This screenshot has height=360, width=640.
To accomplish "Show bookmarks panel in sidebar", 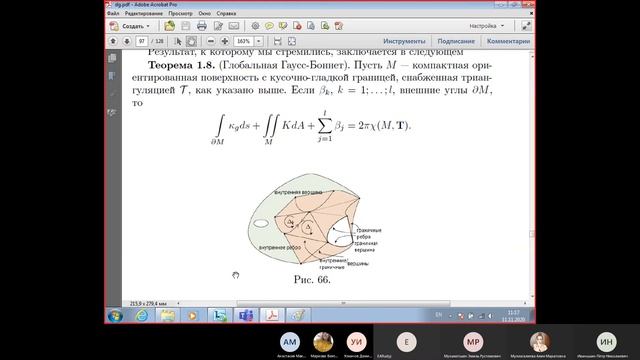I will coord(112,76).
